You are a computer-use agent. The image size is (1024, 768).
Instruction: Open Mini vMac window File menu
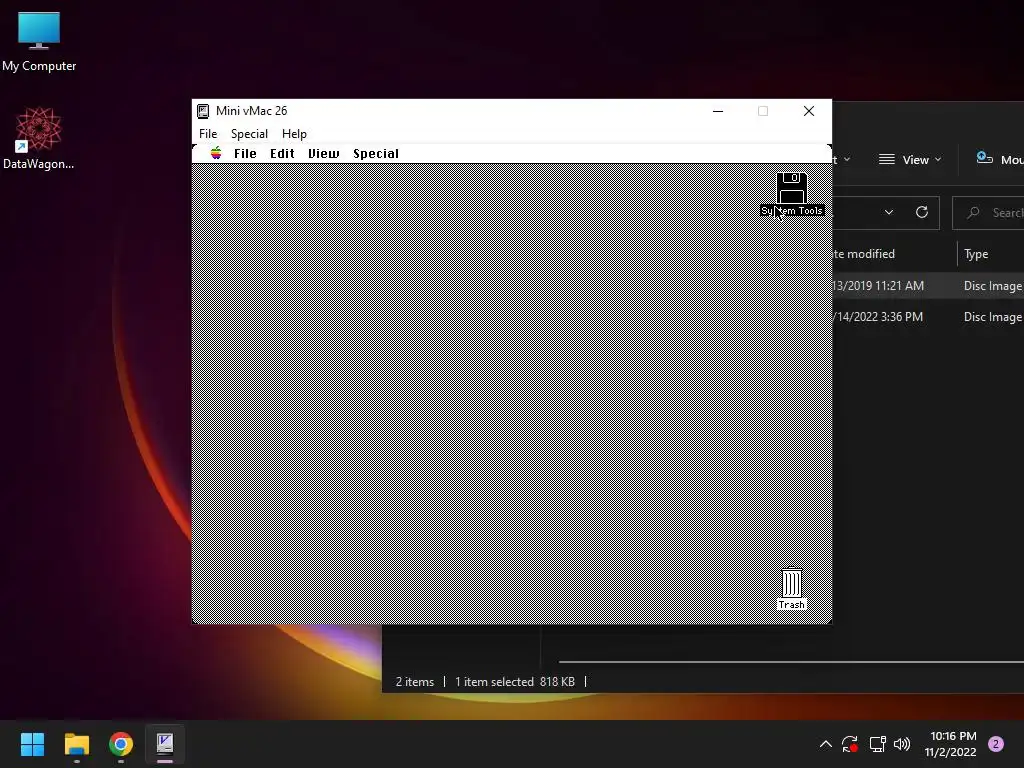pos(208,133)
